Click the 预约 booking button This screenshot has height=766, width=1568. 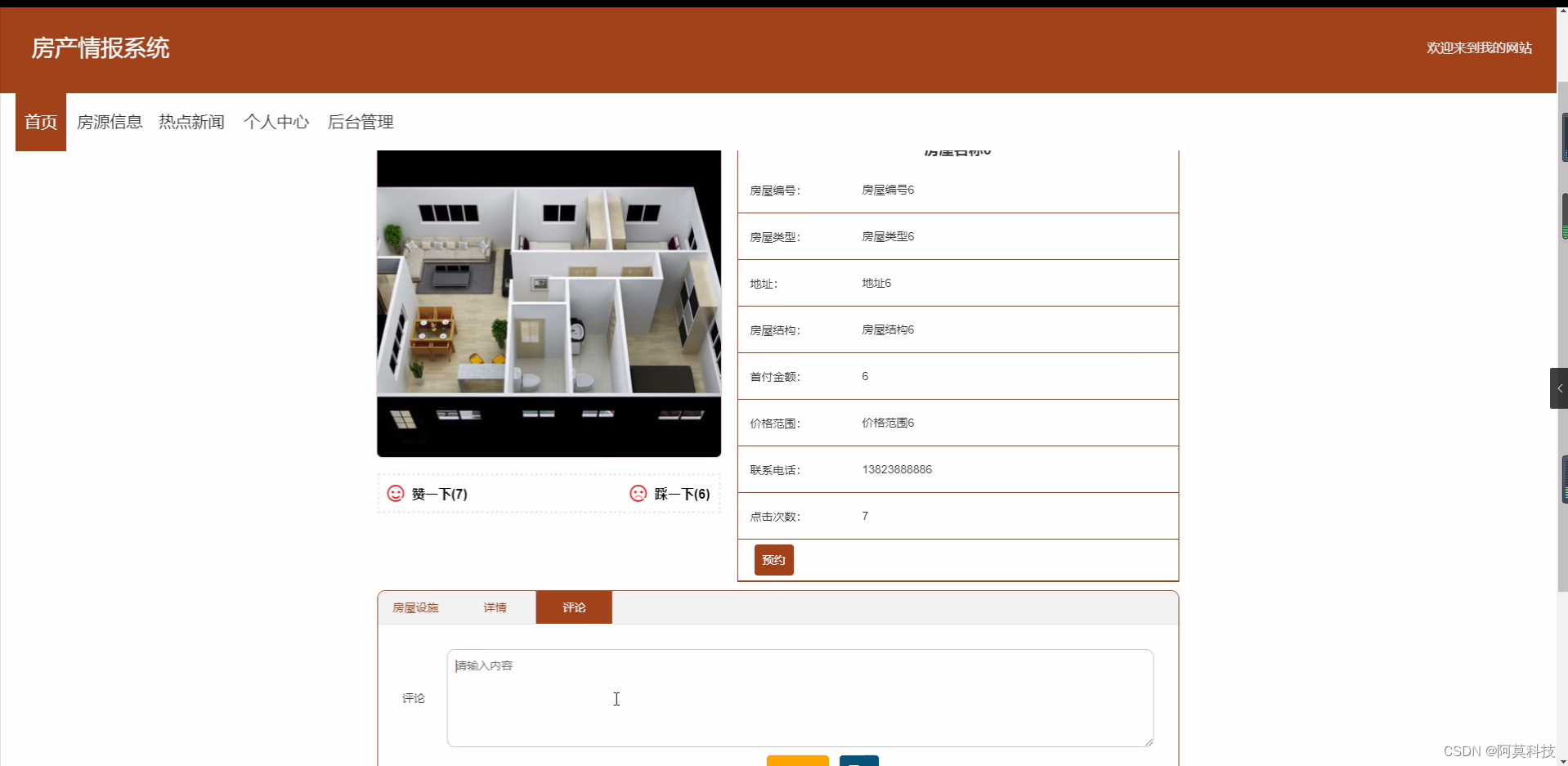tap(773, 560)
